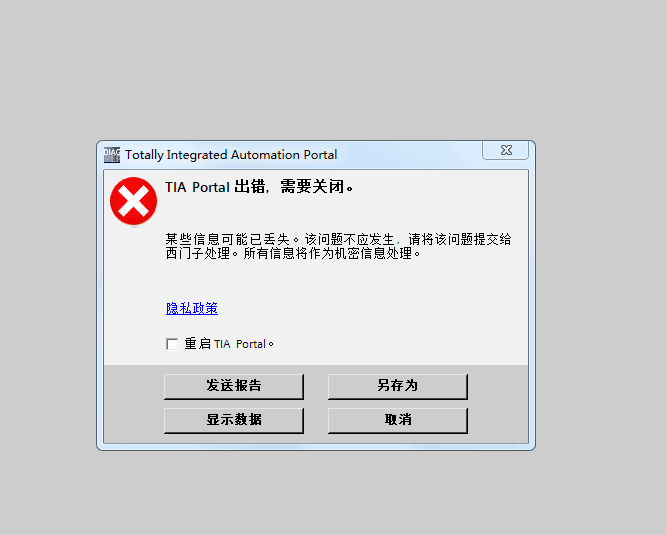This screenshot has width=667, height=535.
Task: Choose 另存为 to save the report
Action: (x=398, y=386)
